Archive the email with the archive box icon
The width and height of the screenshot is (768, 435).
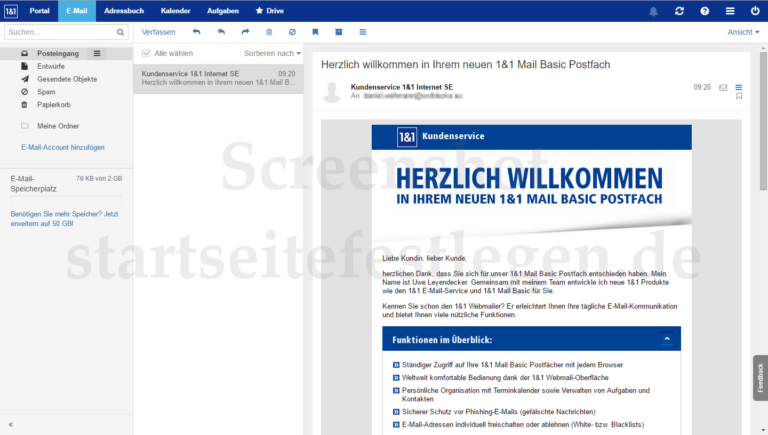[338, 32]
